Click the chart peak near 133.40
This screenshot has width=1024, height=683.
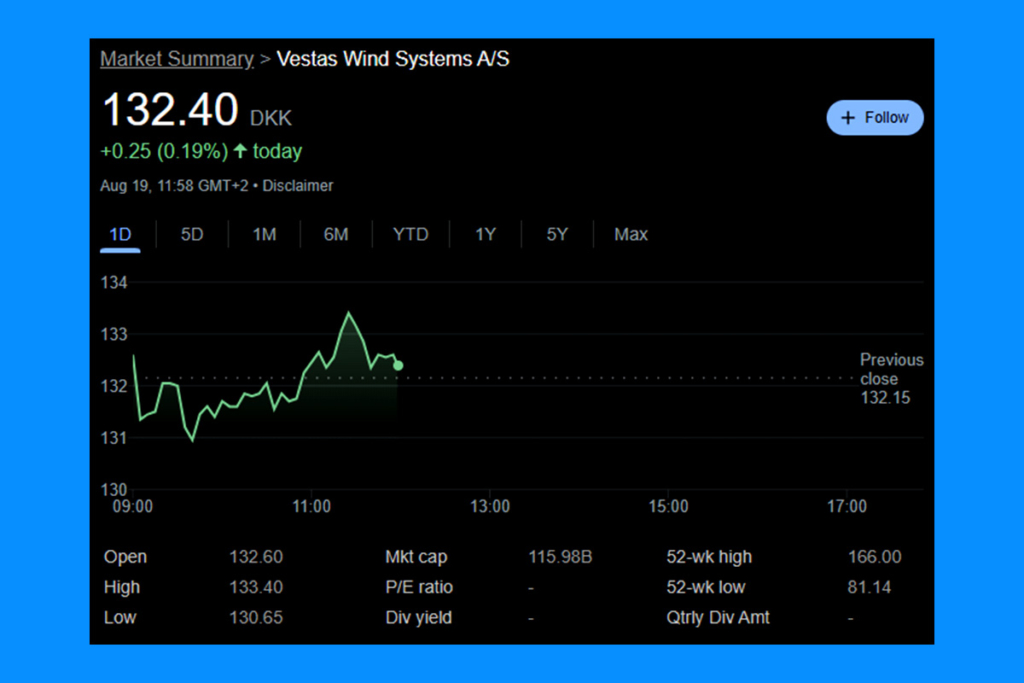click(x=350, y=312)
